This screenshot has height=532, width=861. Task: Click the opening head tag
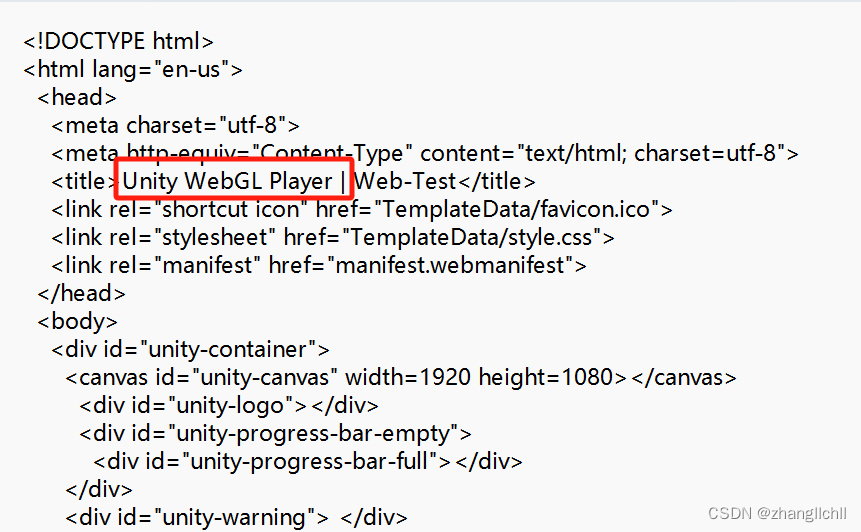coord(77,98)
